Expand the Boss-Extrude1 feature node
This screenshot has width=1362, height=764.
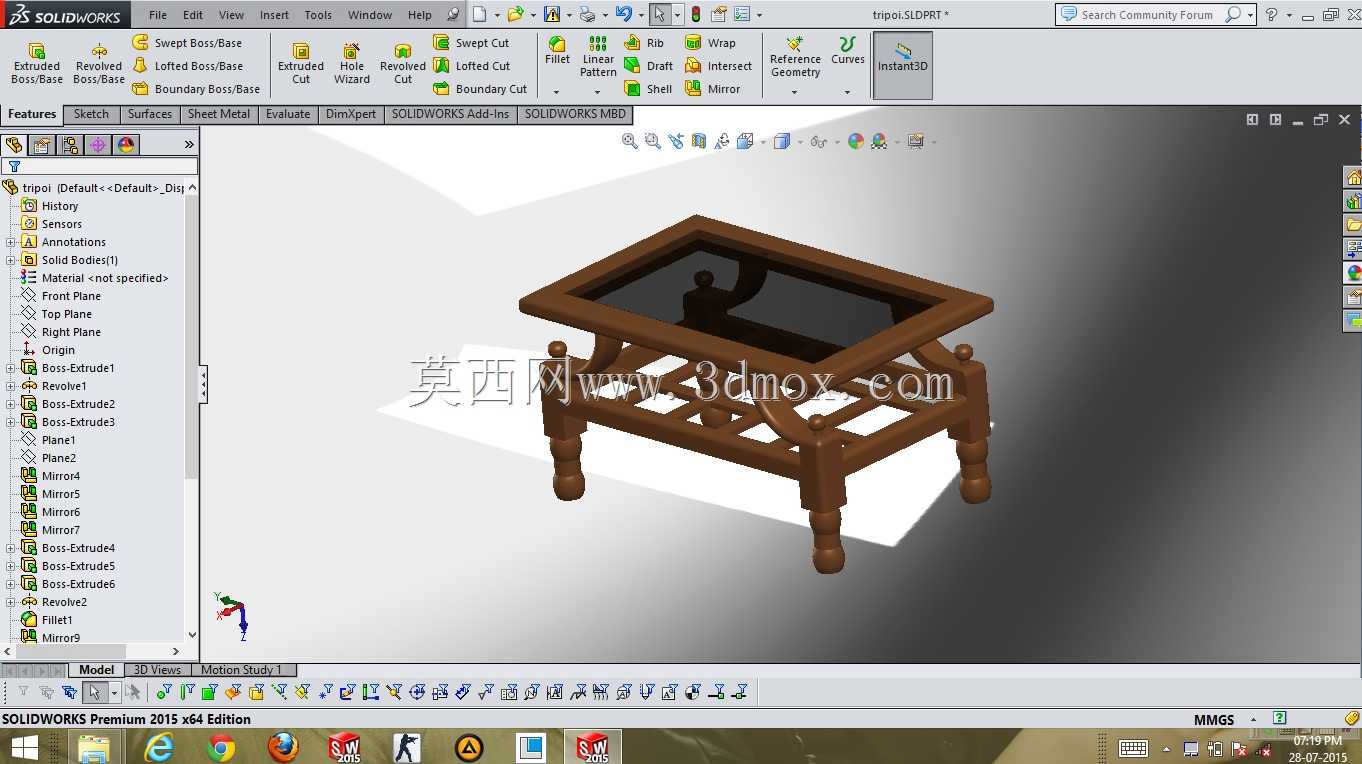11,368
